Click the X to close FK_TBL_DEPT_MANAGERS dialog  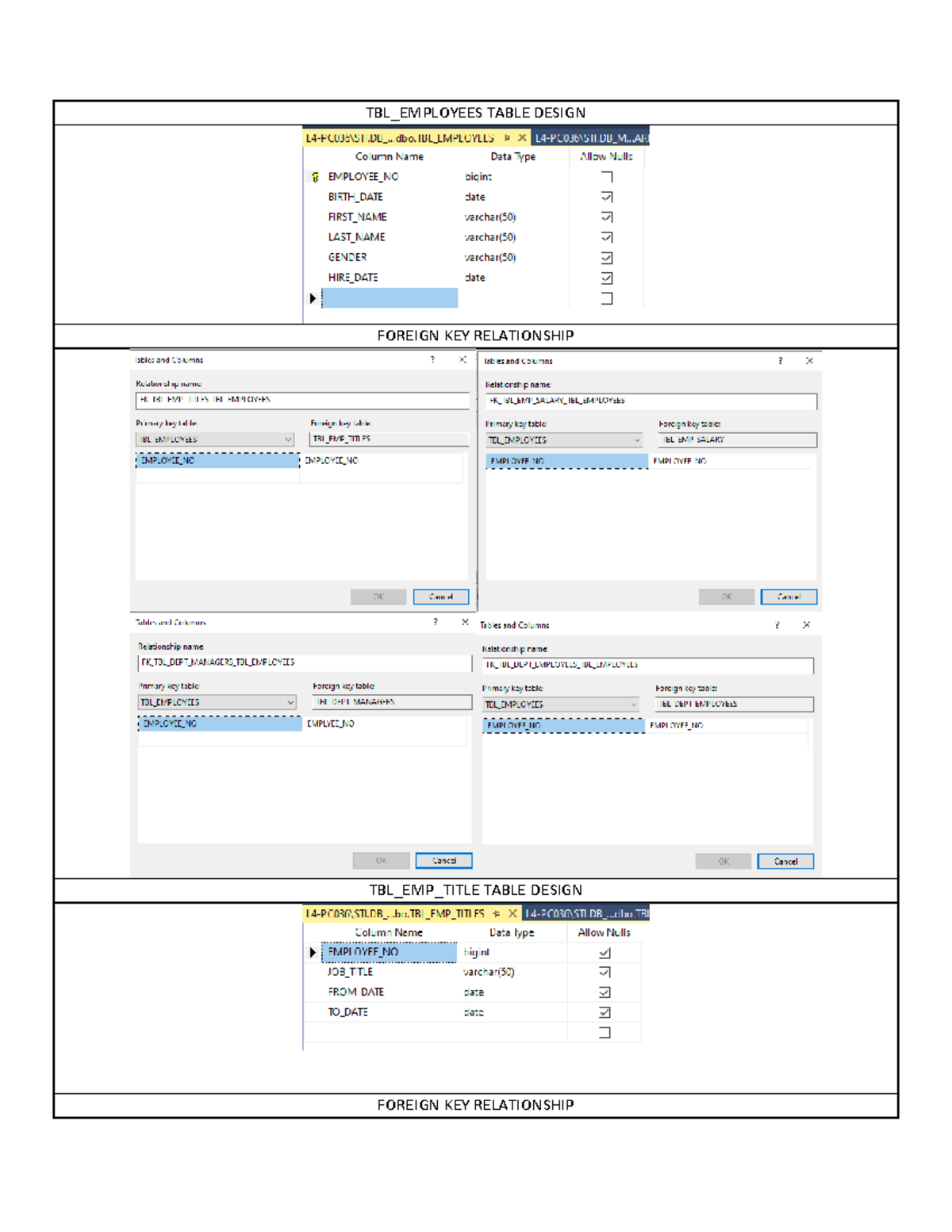pyautogui.click(x=465, y=623)
